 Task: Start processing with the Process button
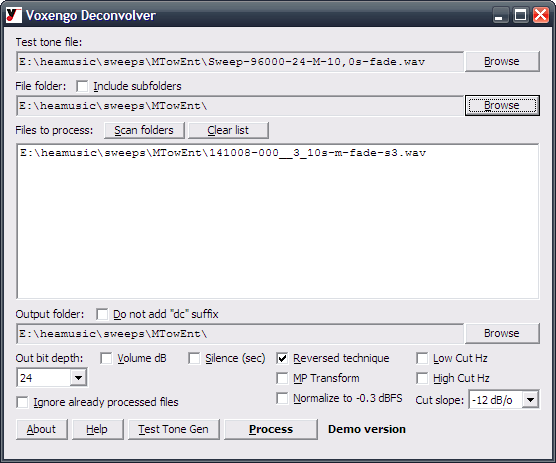(x=271, y=429)
